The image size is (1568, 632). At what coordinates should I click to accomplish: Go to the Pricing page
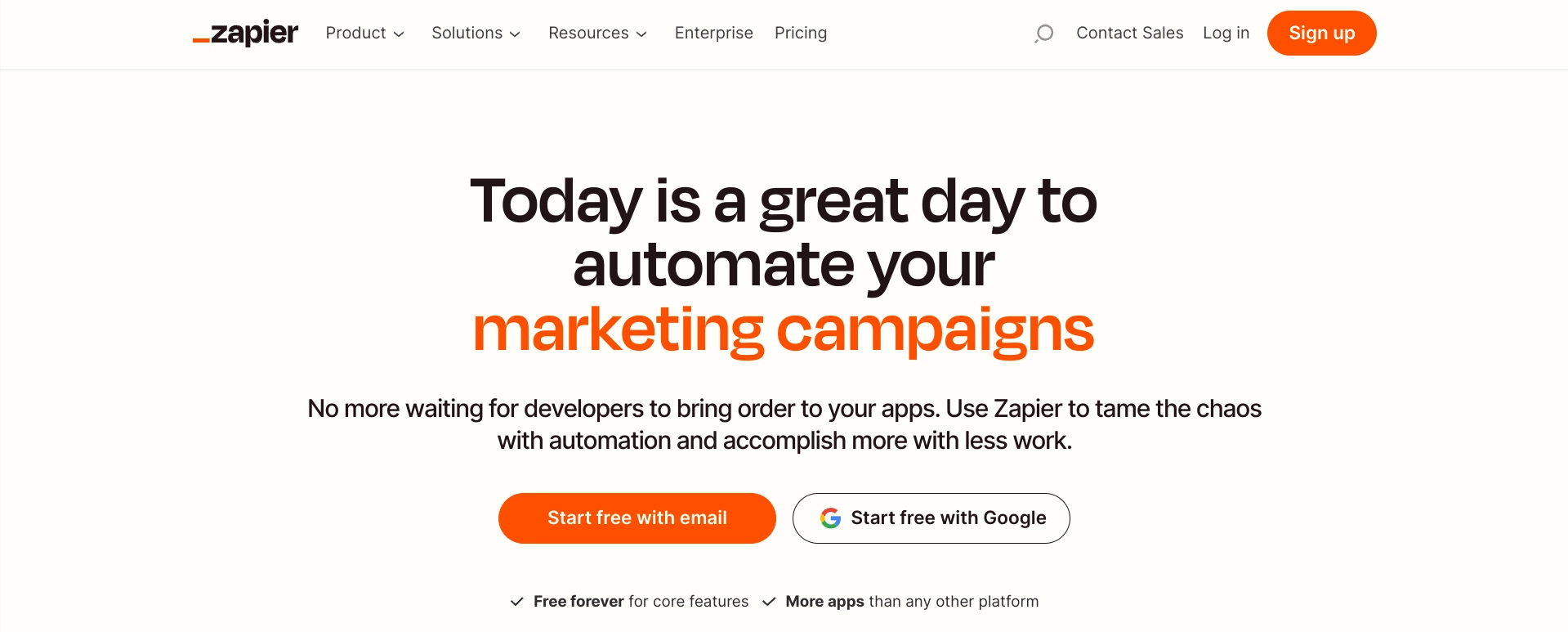pyautogui.click(x=801, y=34)
